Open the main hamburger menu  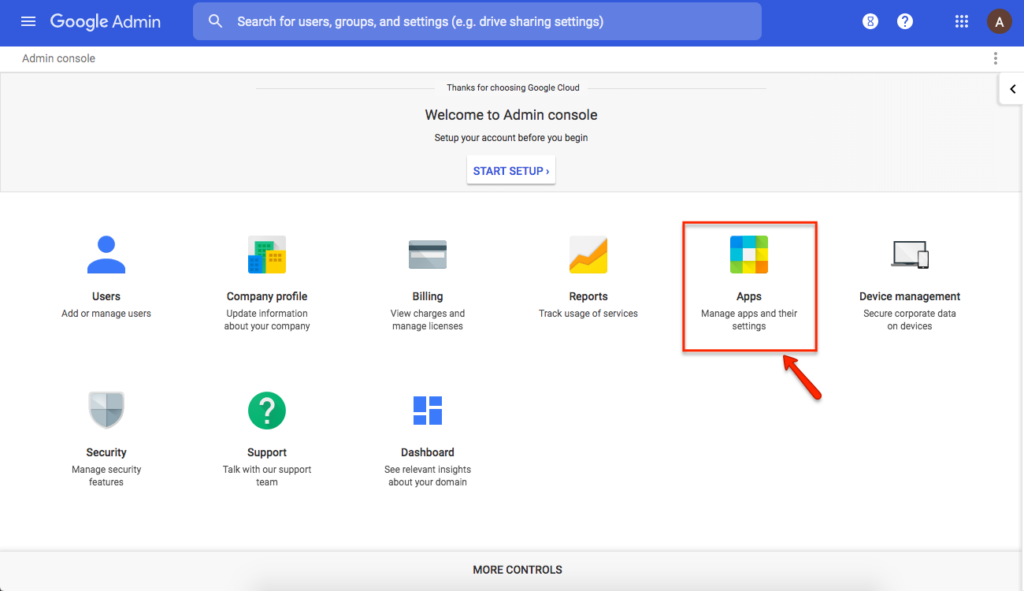click(28, 22)
